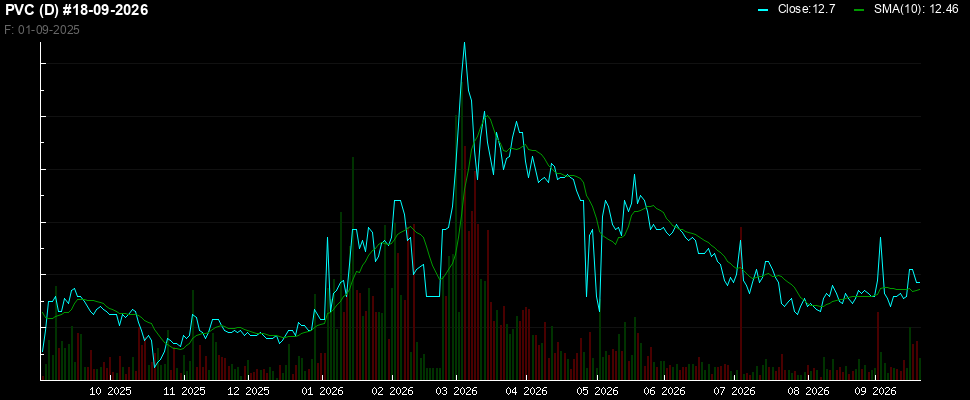Click the 12 2025 date axis label

coord(249,391)
